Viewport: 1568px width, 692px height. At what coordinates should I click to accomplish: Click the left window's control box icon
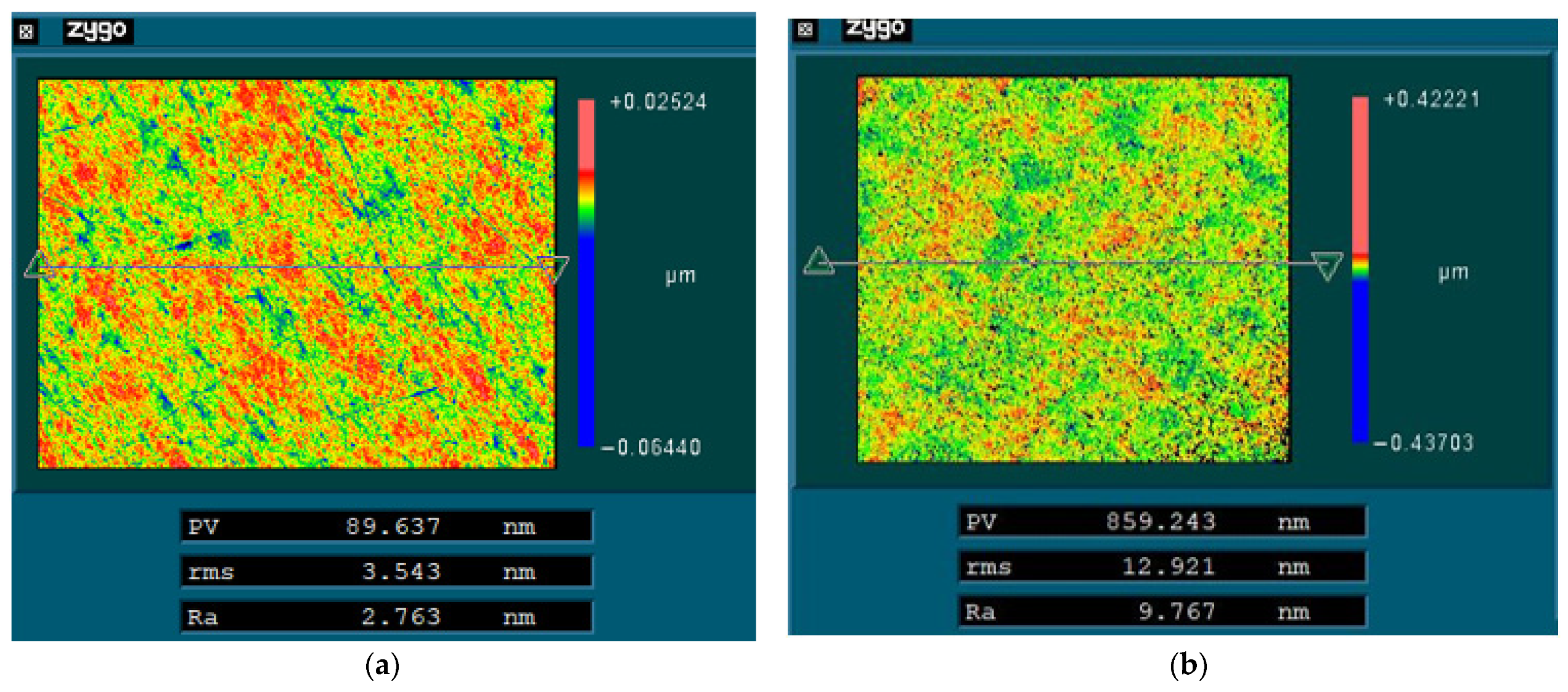pyautogui.click(x=26, y=31)
